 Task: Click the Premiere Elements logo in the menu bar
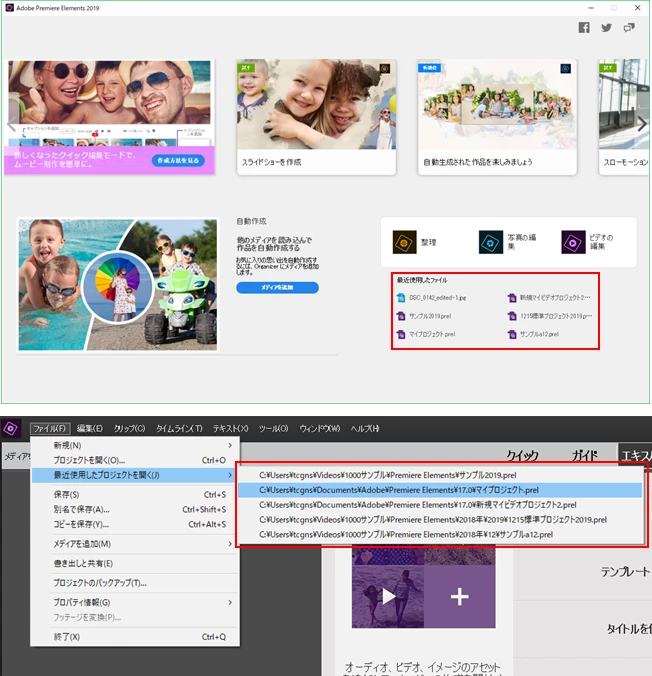point(10,429)
